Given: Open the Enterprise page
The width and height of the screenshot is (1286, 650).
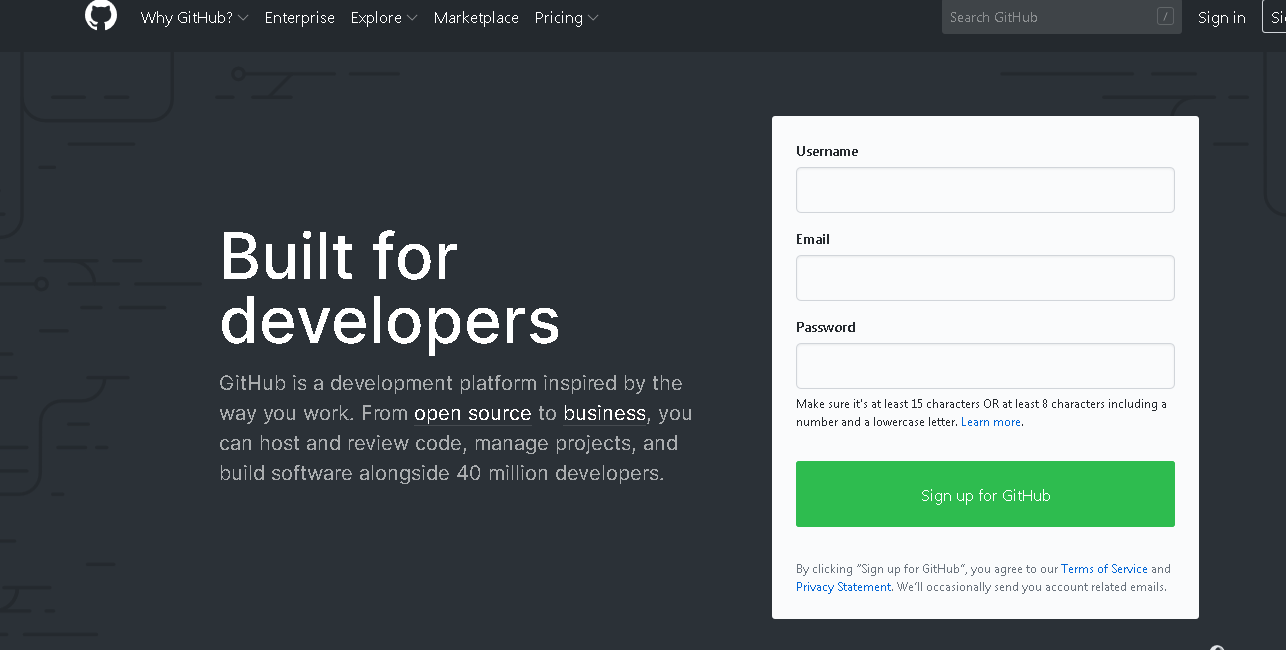Looking at the screenshot, I should point(300,18).
